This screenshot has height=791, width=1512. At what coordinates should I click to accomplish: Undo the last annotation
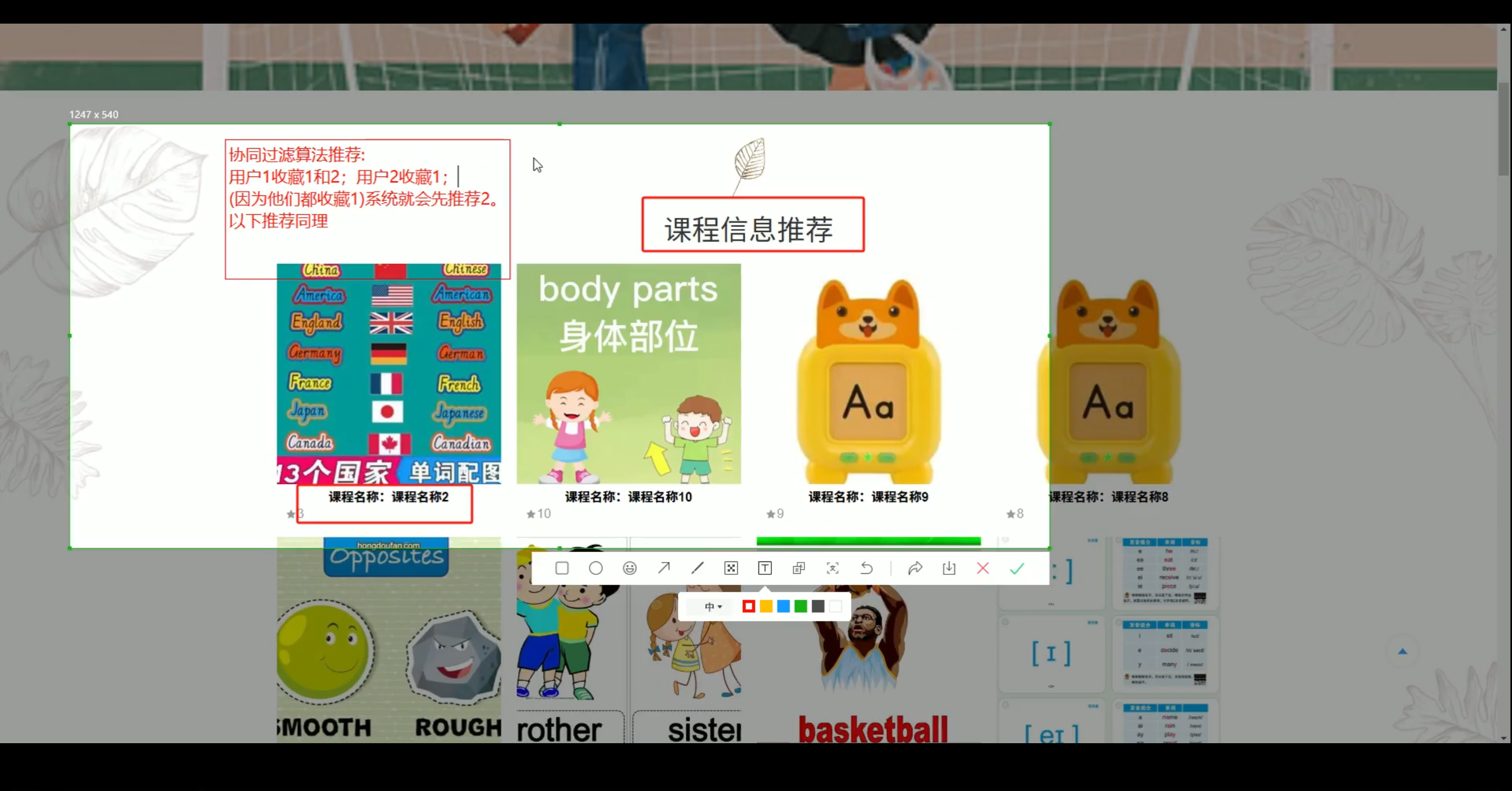click(866, 568)
